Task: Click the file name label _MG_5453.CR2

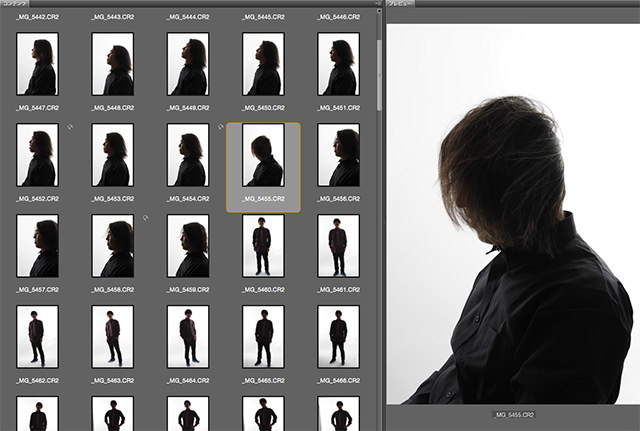Action: [x=113, y=199]
